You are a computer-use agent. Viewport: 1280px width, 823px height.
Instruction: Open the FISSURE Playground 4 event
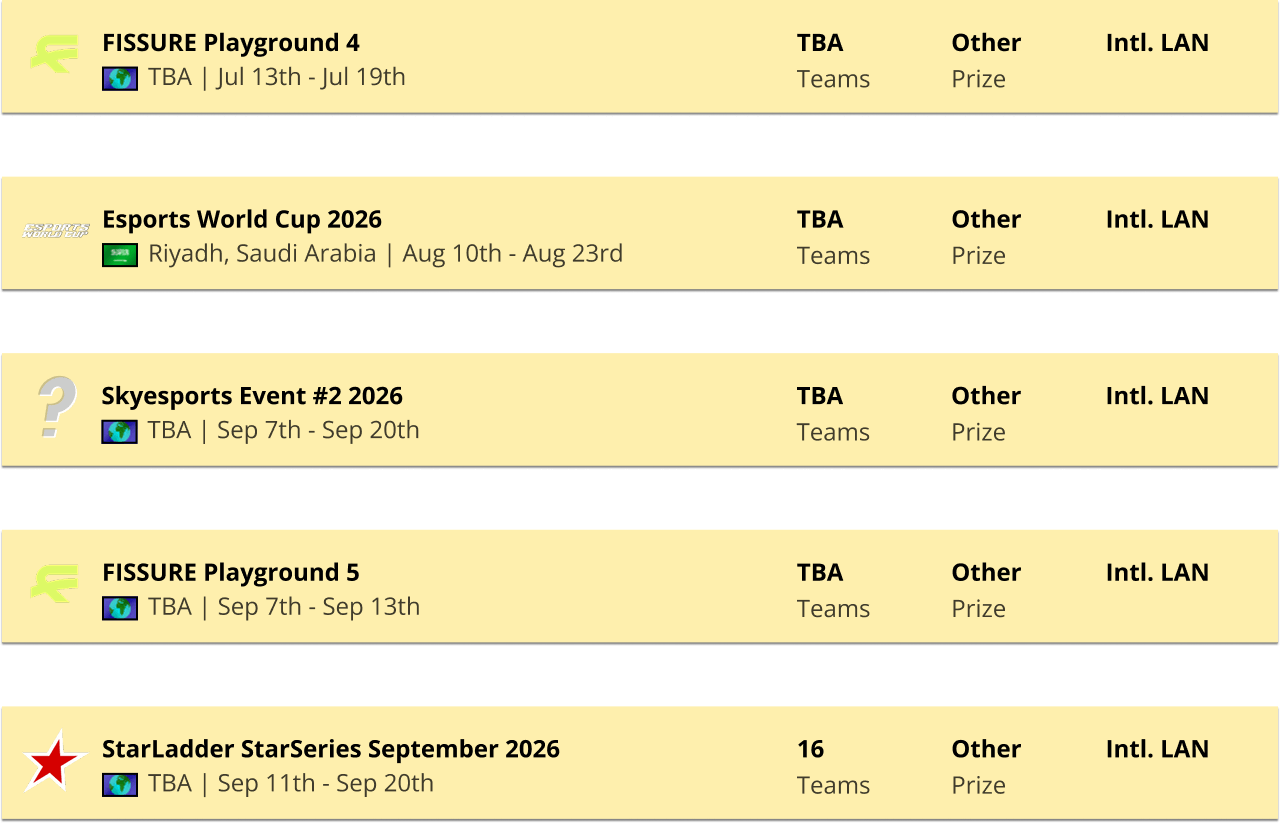(x=231, y=43)
